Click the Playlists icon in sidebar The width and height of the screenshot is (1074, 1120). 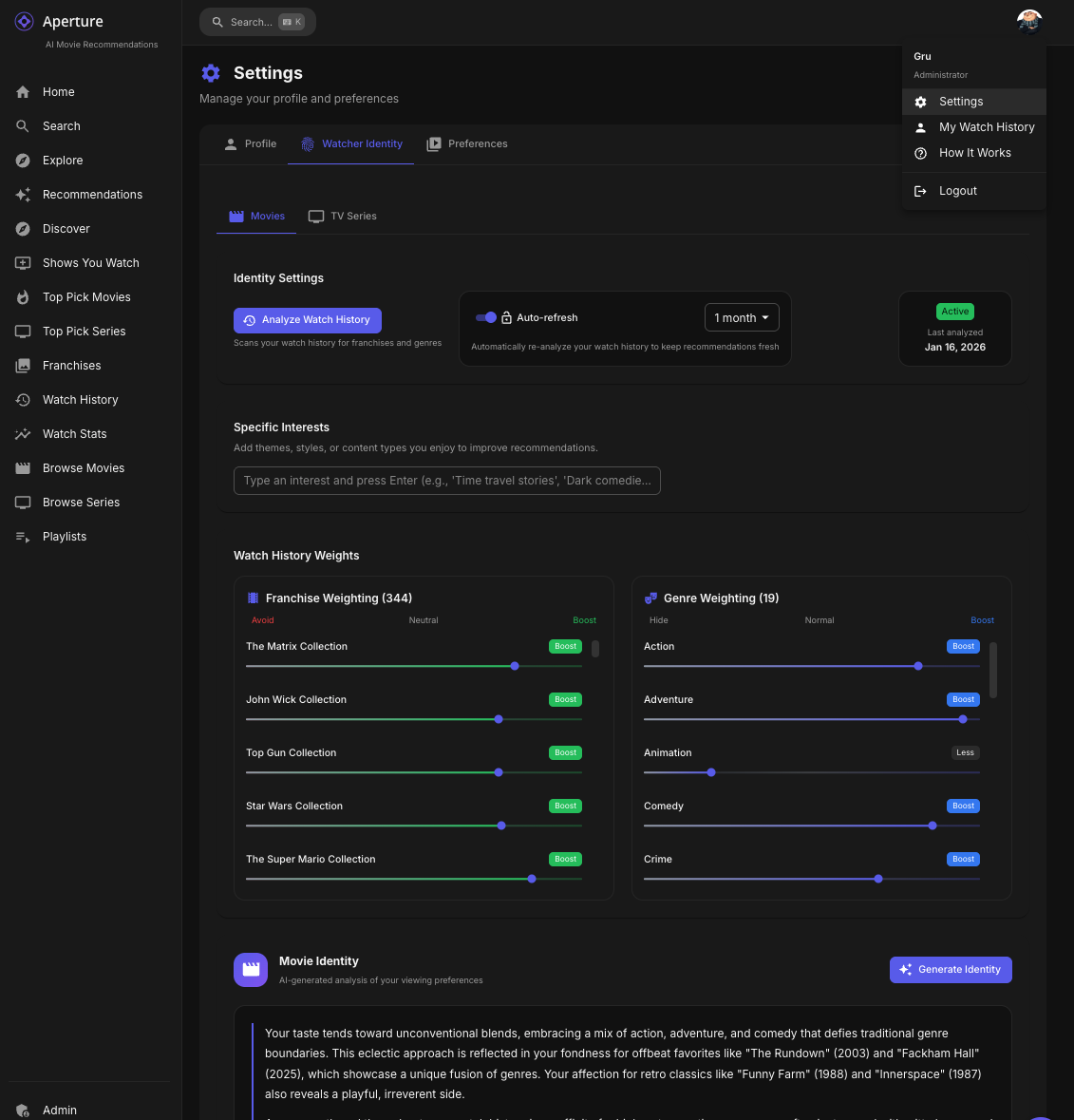coord(23,537)
